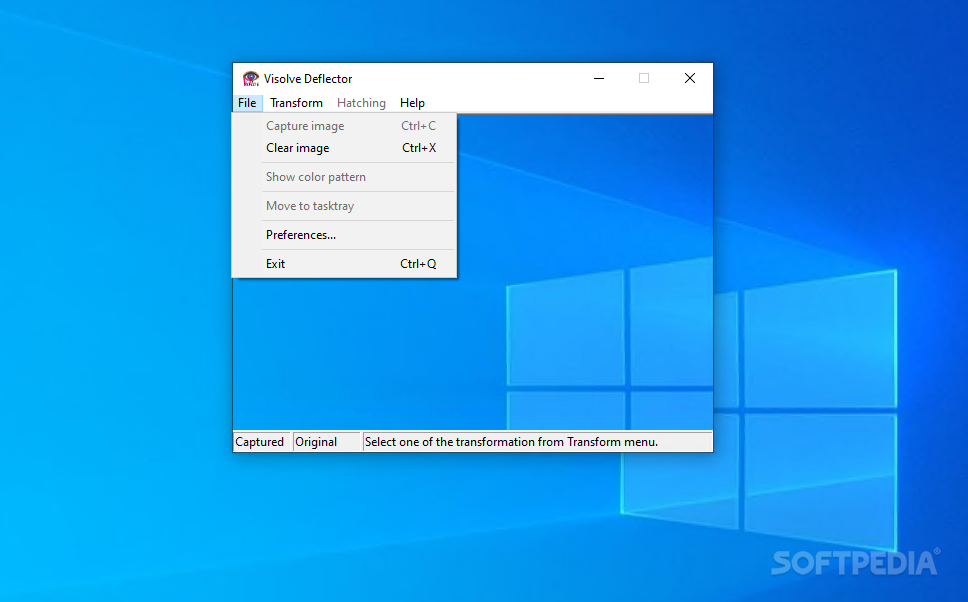Choose Capture image from File menu
Viewport: 968px width, 602px height.
coord(344,126)
